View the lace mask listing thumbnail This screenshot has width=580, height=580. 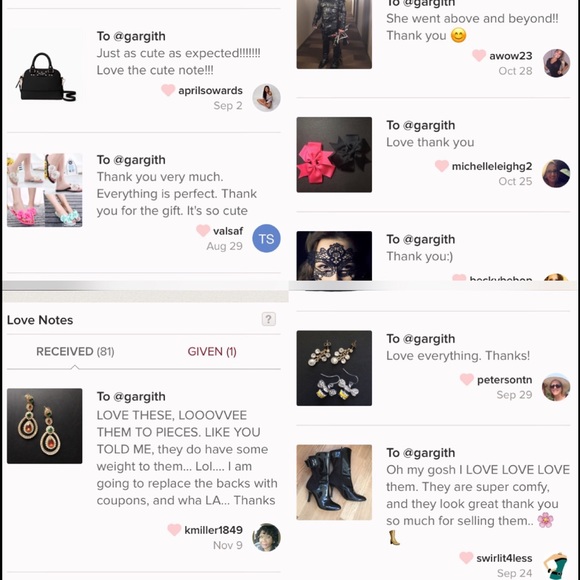[334, 256]
